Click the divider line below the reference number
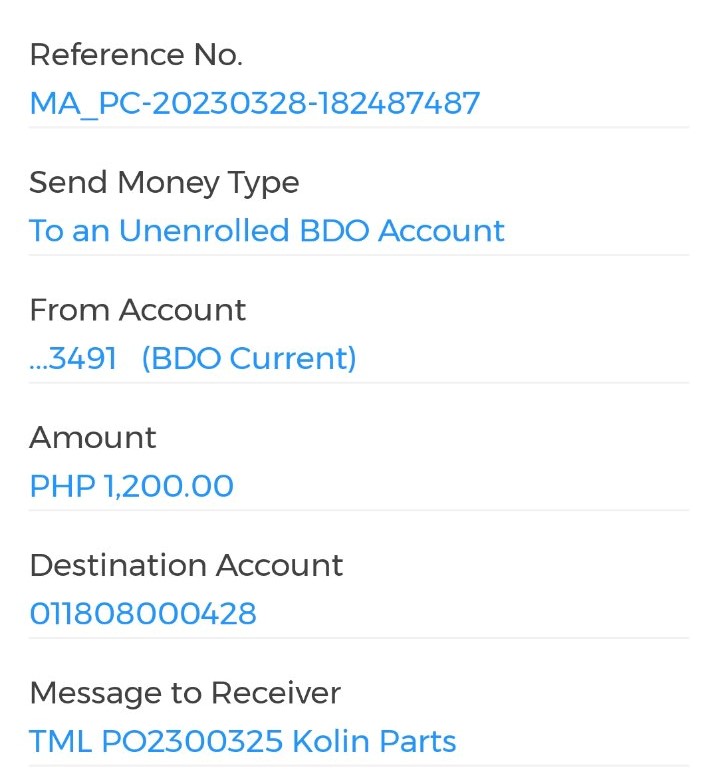This screenshot has height=784, width=718. pyautogui.click(x=359, y=127)
